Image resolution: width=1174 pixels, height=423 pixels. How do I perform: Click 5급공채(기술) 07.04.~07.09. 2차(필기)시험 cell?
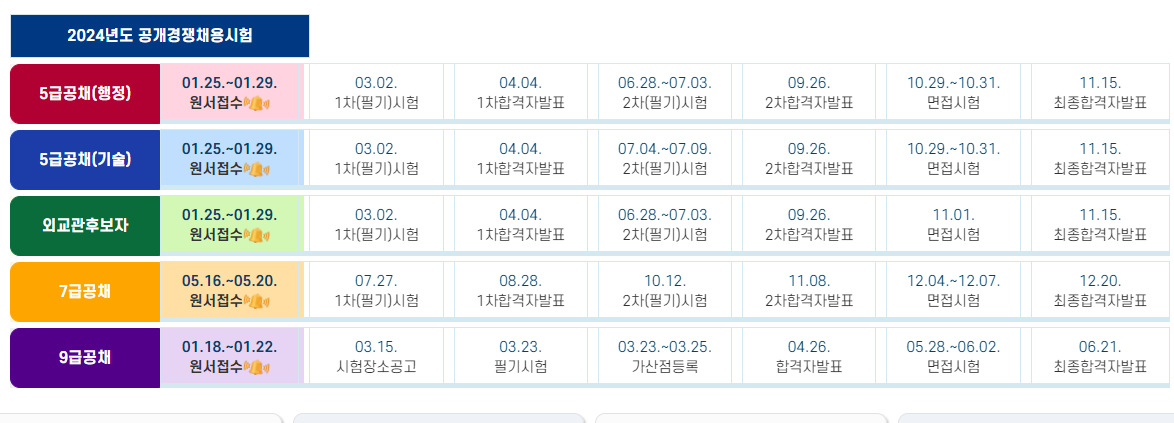[665, 158]
